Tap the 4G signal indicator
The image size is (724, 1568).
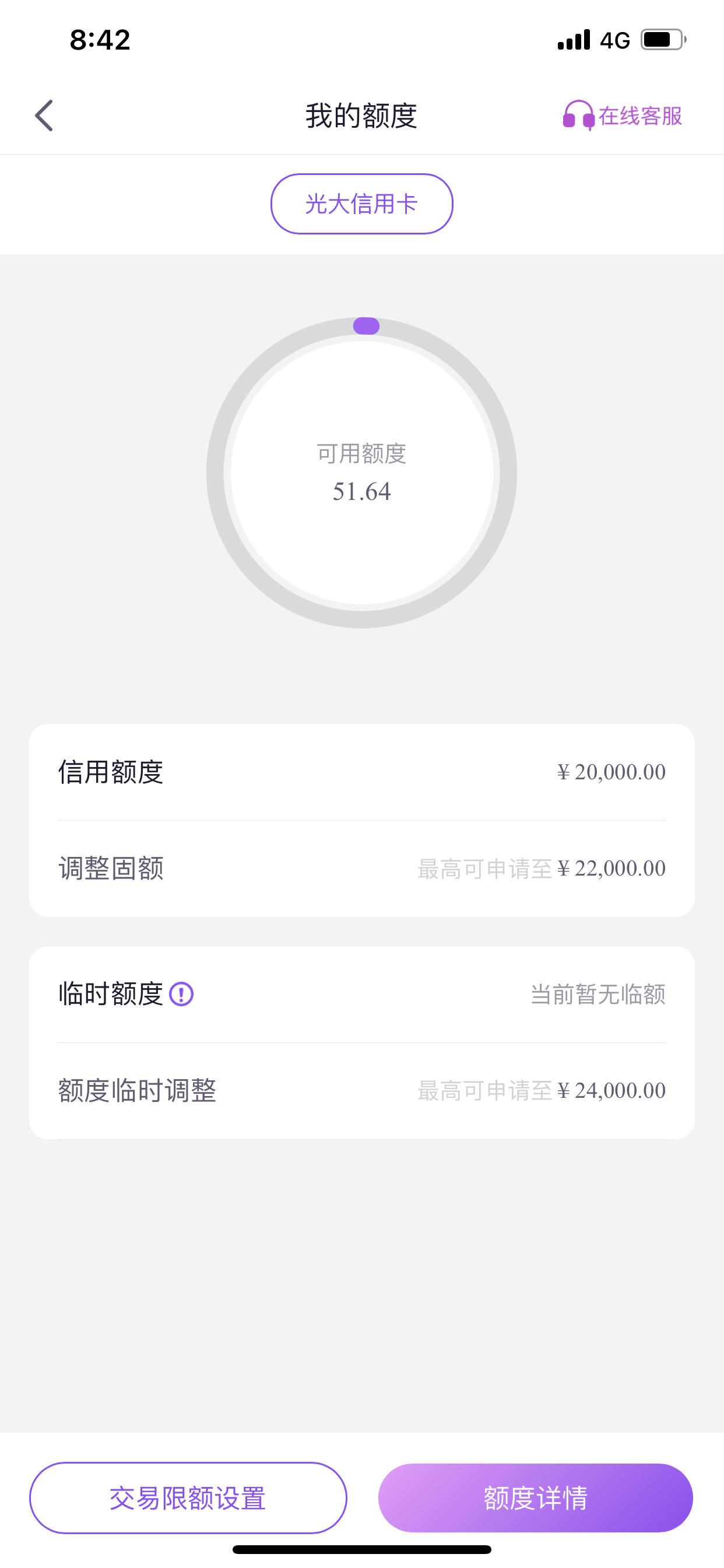pos(614,40)
